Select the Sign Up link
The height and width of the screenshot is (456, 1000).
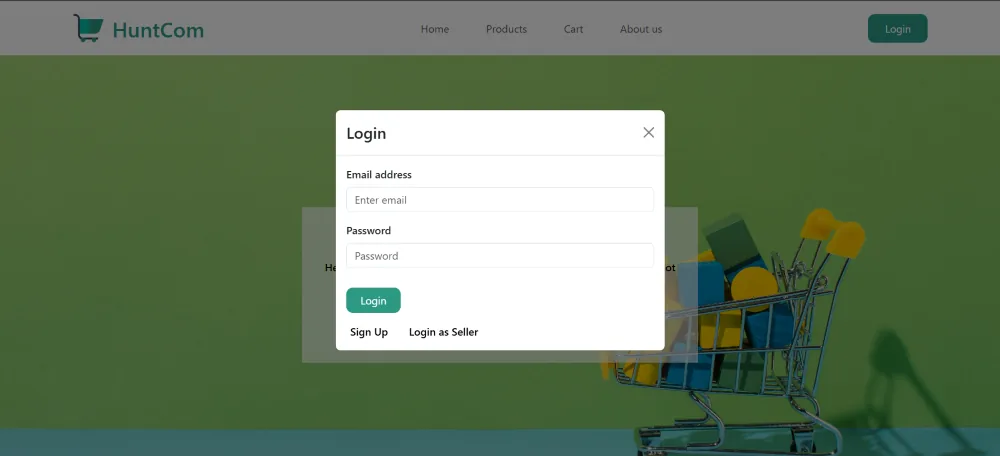click(369, 332)
